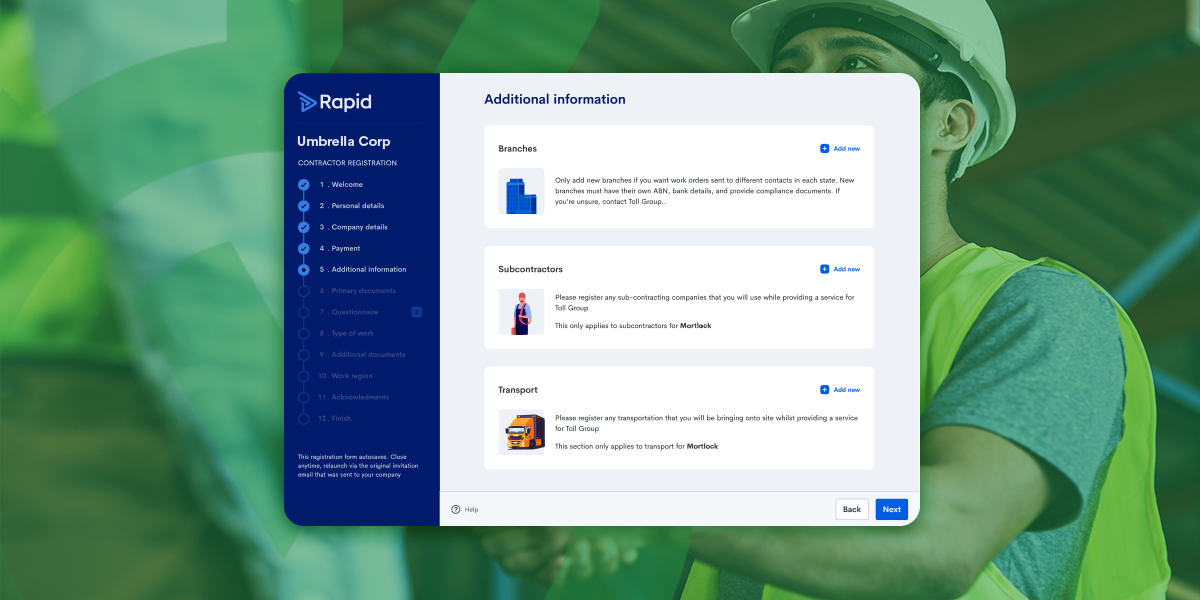Click the checkmark icon on Welcome step
The height and width of the screenshot is (600, 1200).
coord(303,184)
